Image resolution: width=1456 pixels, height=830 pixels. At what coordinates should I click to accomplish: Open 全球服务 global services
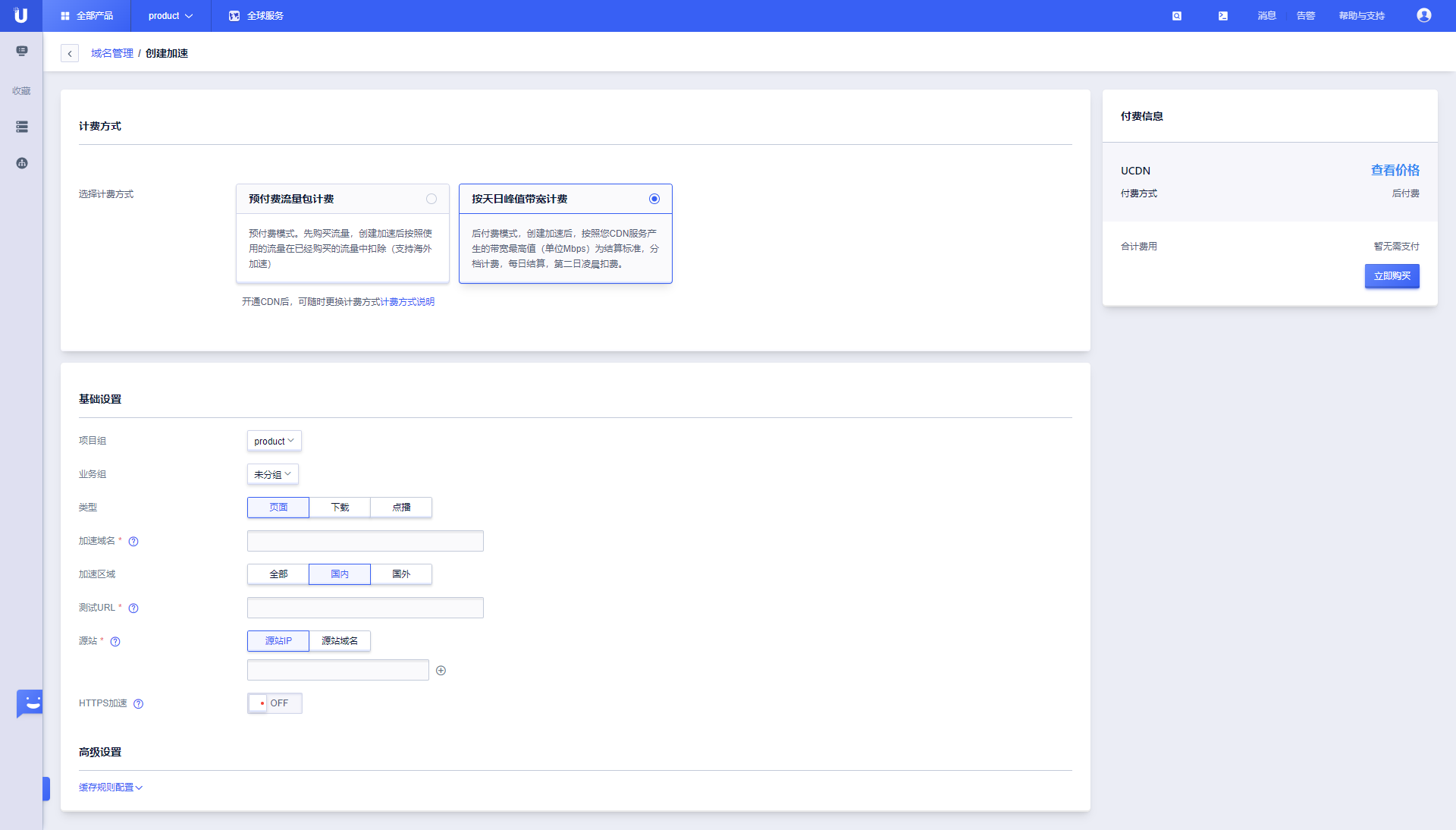[256, 16]
